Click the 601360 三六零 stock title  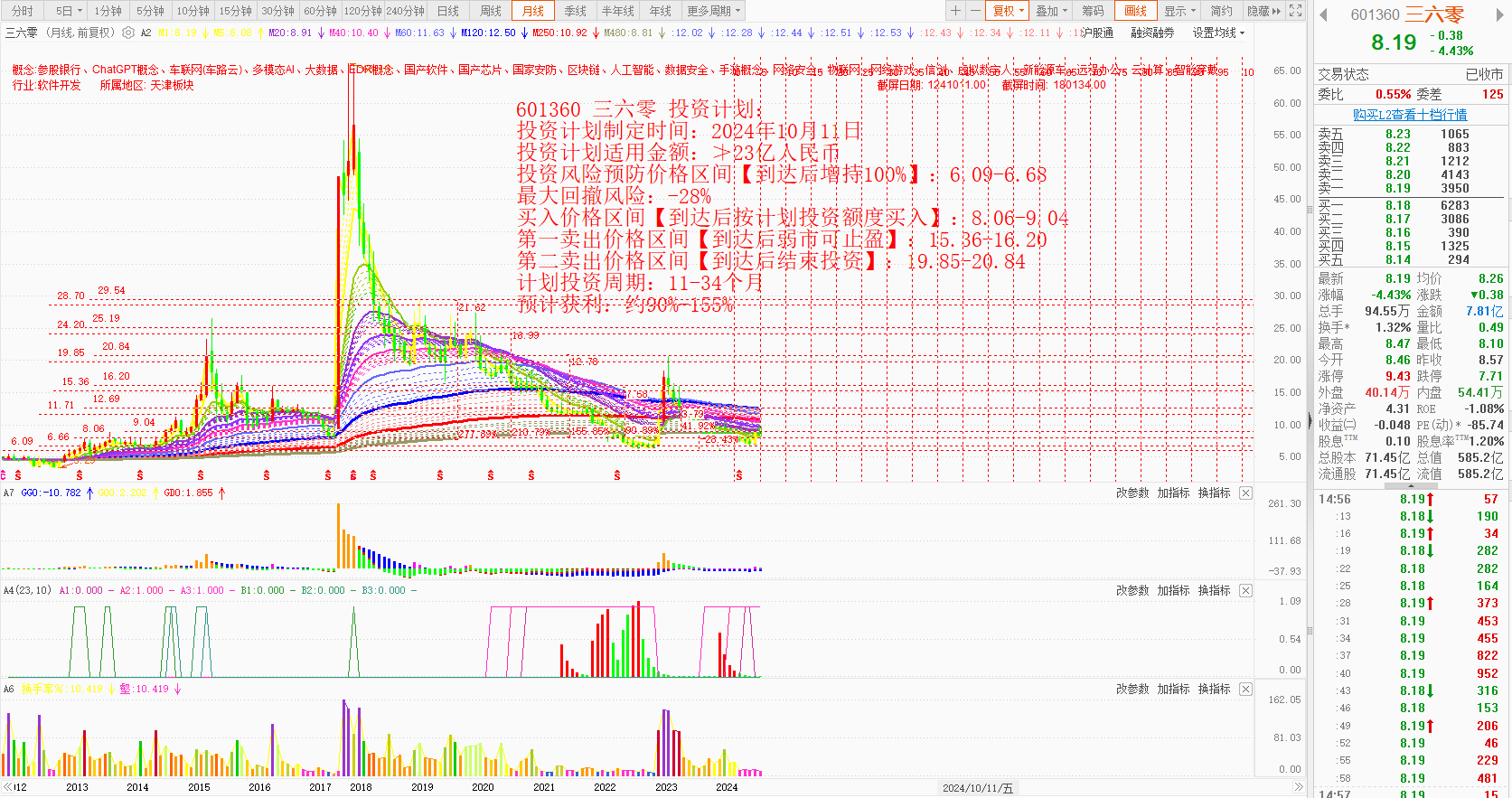(1407, 14)
